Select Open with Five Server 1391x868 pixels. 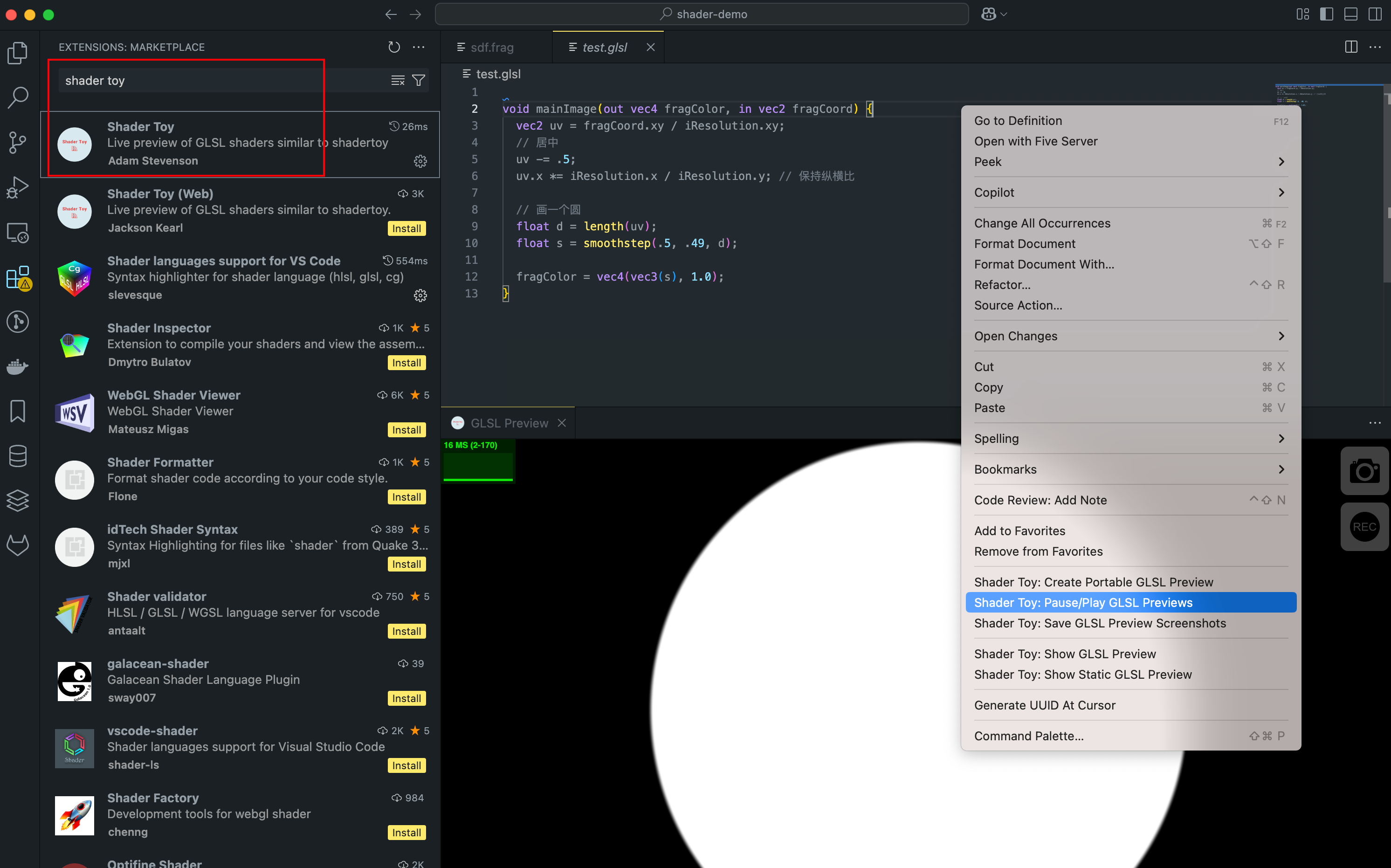coord(1130,142)
